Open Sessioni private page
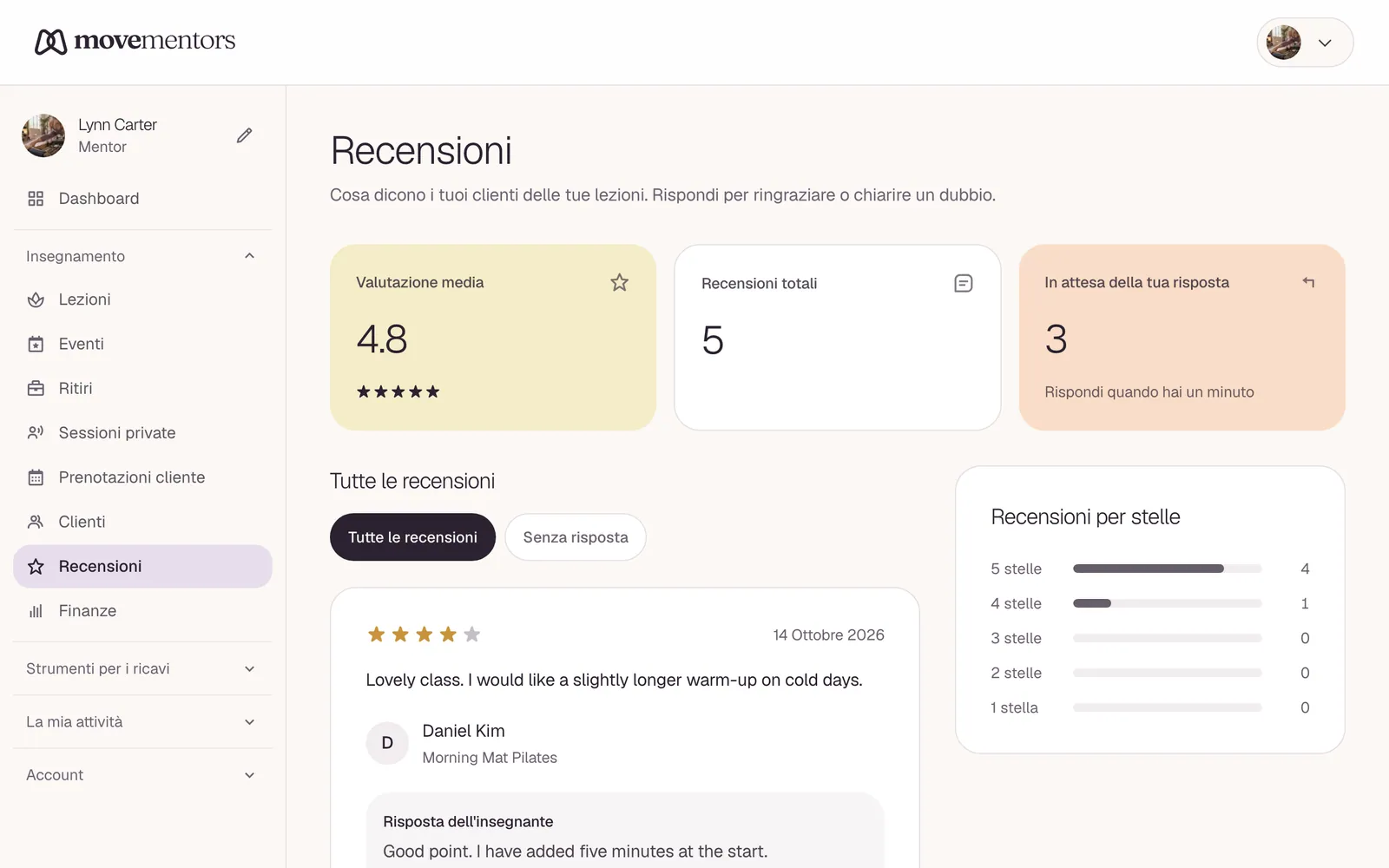Viewport: 1389px width, 868px height. (x=143, y=433)
